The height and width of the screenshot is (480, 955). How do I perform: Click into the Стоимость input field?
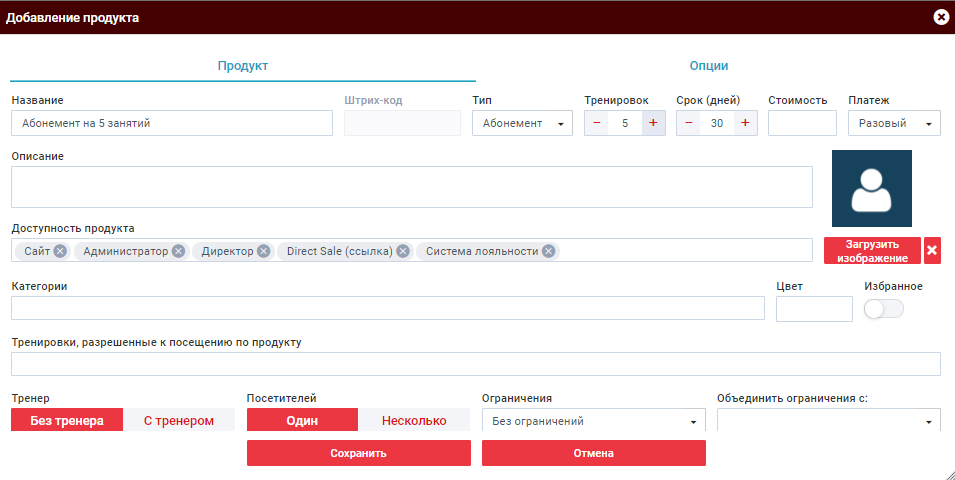point(802,123)
